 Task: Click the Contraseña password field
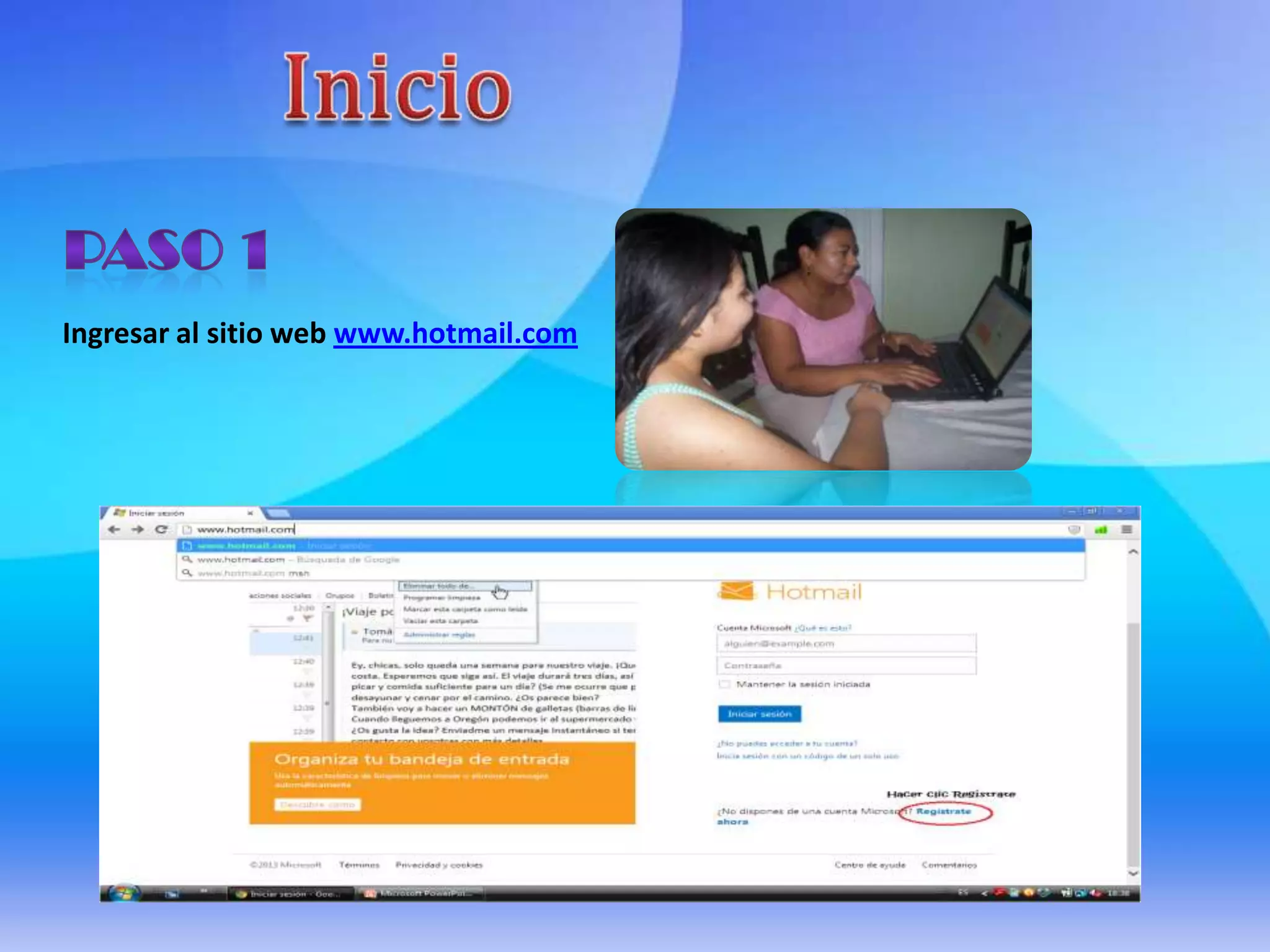[x=846, y=666]
